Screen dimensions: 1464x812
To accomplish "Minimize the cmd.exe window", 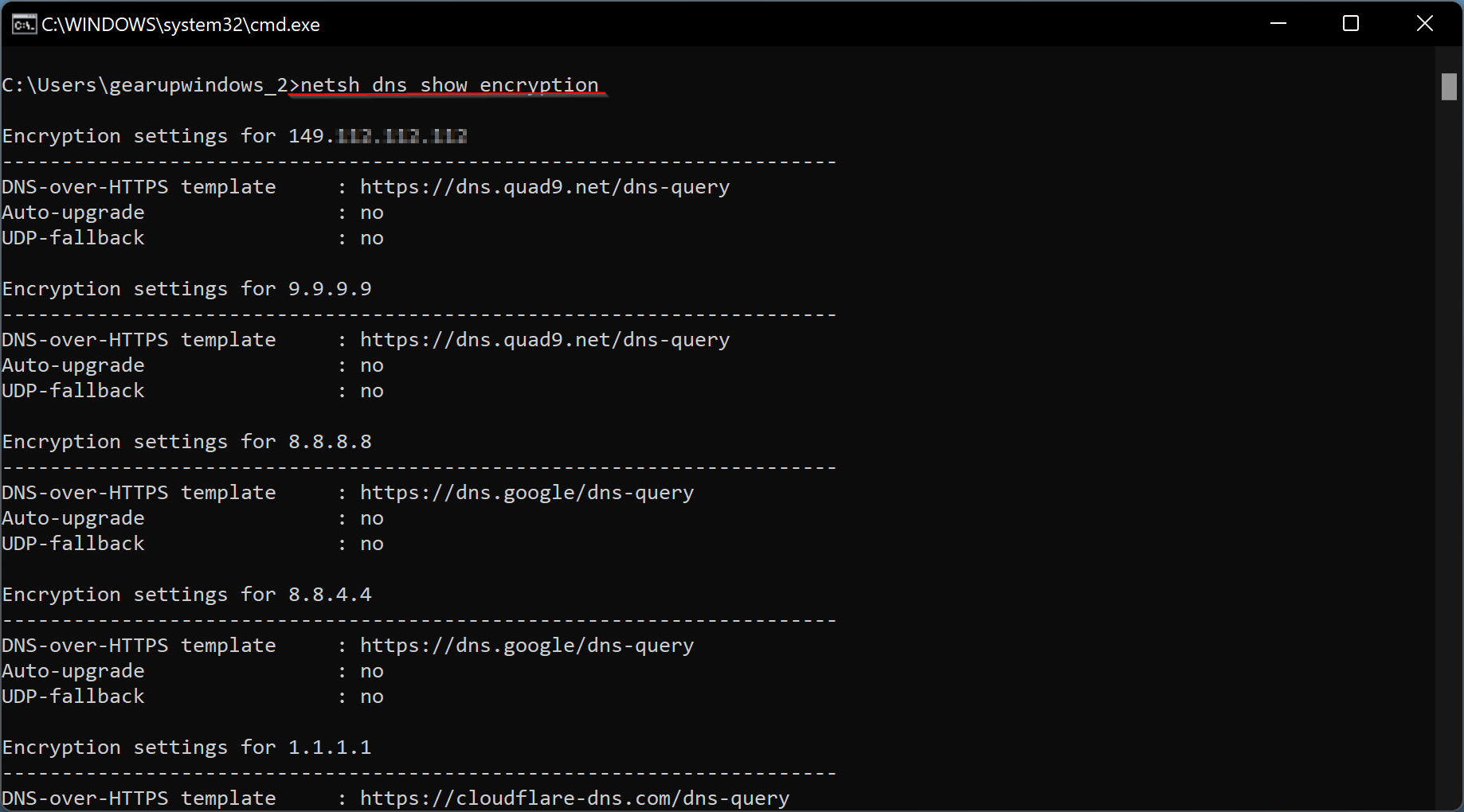I will (1278, 24).
